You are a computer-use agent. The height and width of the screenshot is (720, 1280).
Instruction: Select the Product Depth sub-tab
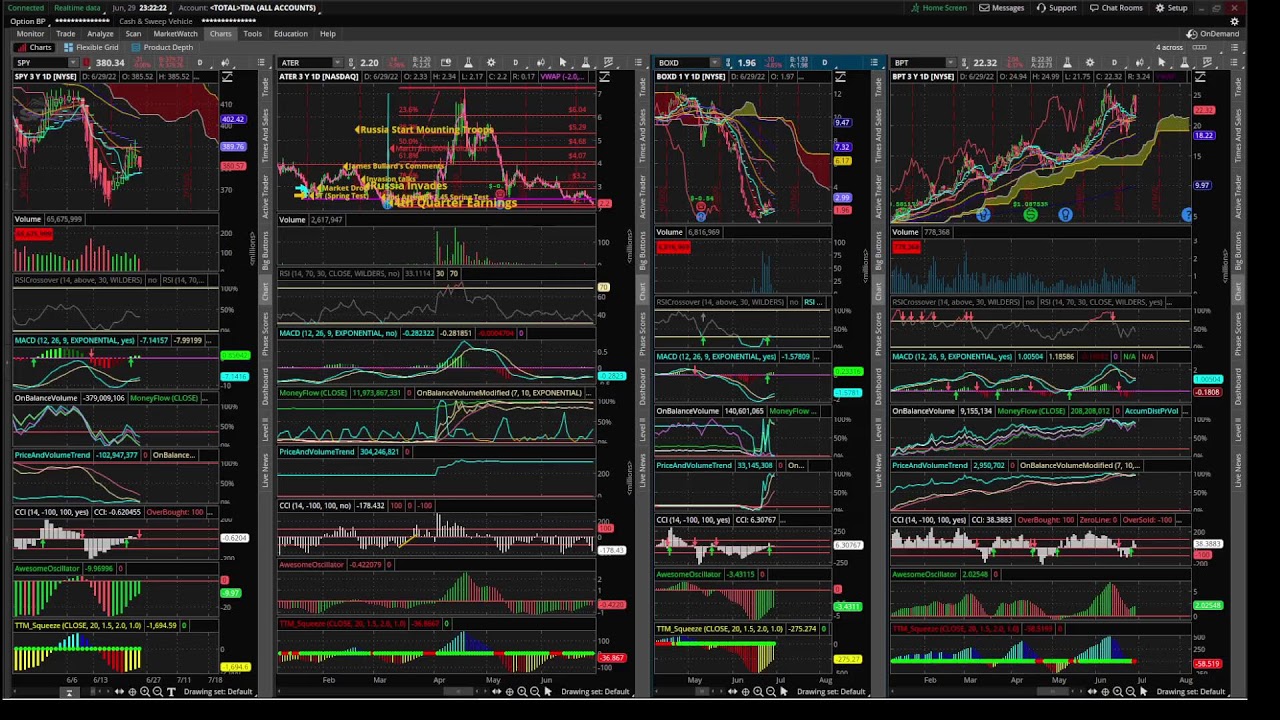tap(162, 47)
